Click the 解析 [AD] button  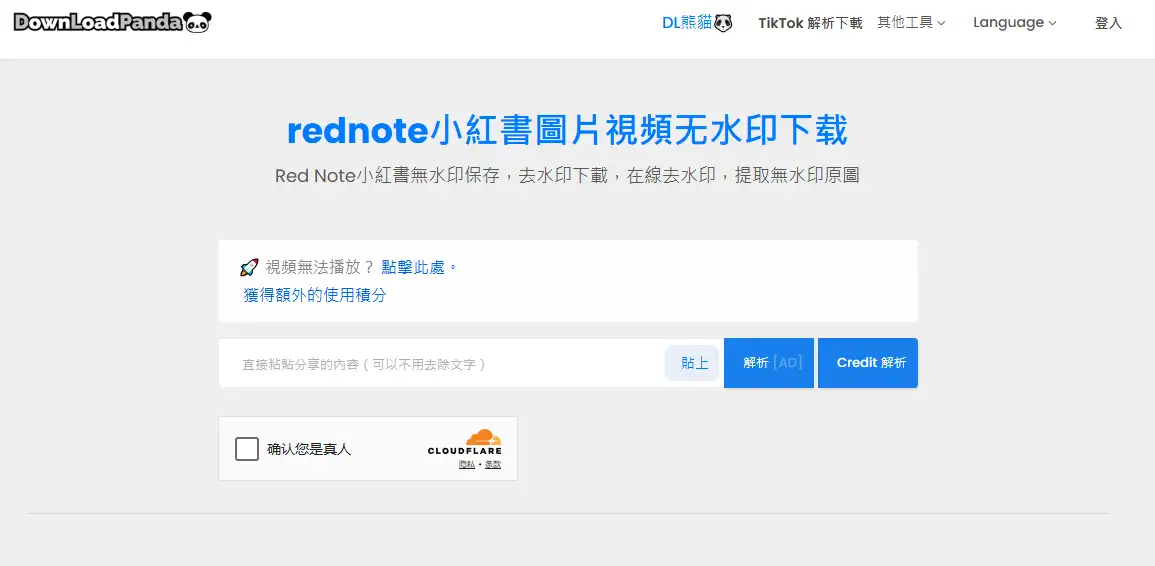[x=769, y=363]
